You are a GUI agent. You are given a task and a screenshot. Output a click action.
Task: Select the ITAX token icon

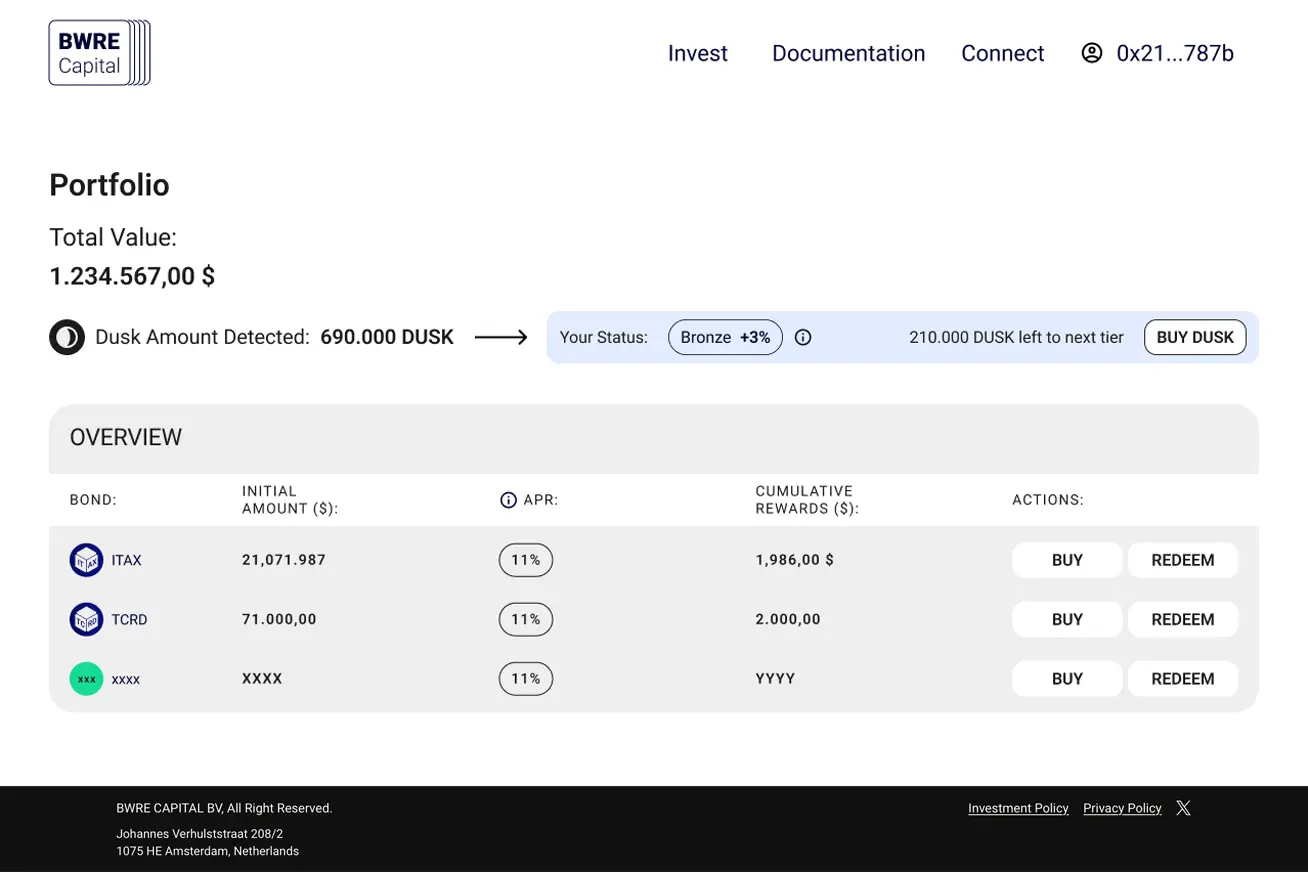click(x=86, y=559)
